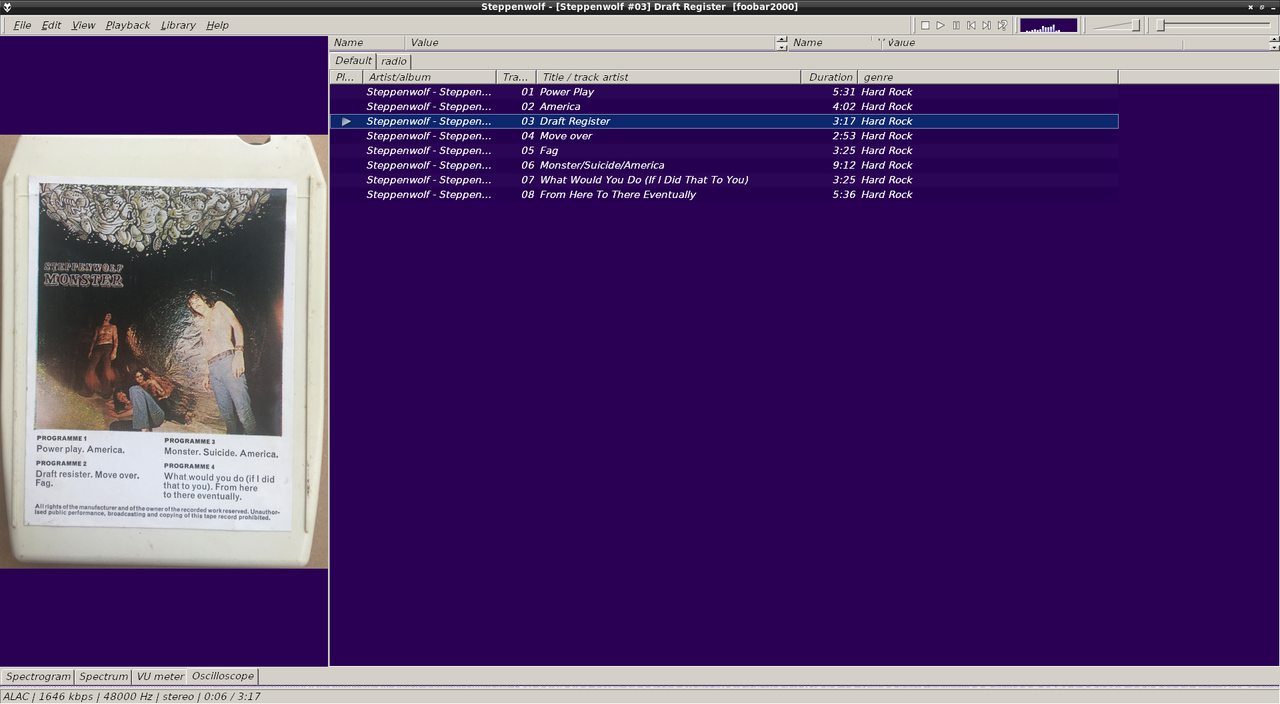
Task: Play a random track from toolbar
Action: coord(1002,25)
